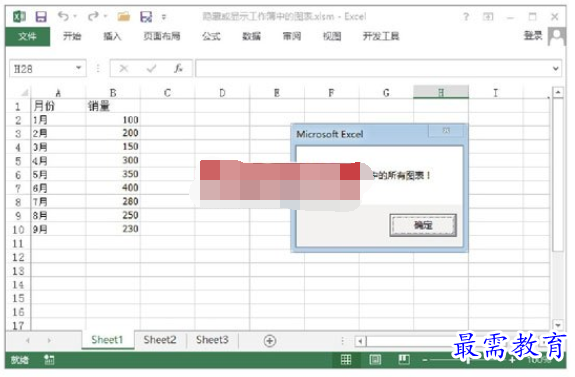Select row 1 header

point(18,107)
